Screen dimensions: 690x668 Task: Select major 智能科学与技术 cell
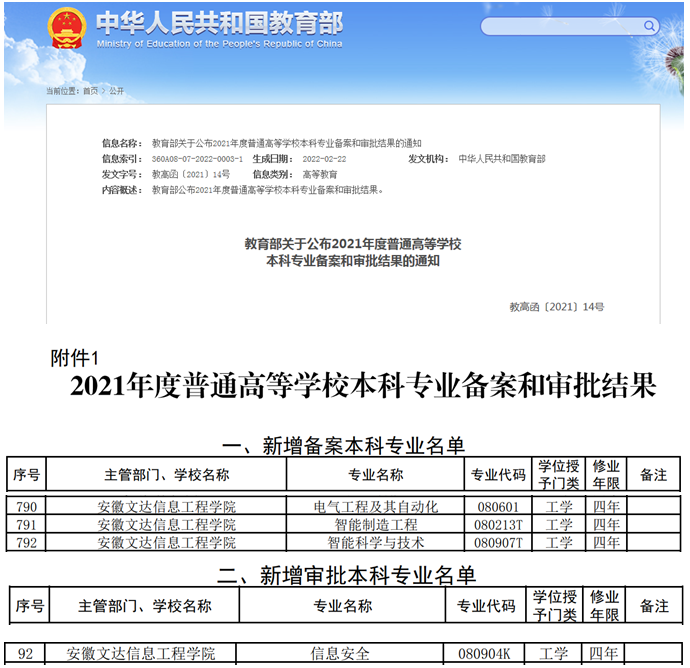click(375, 543)
